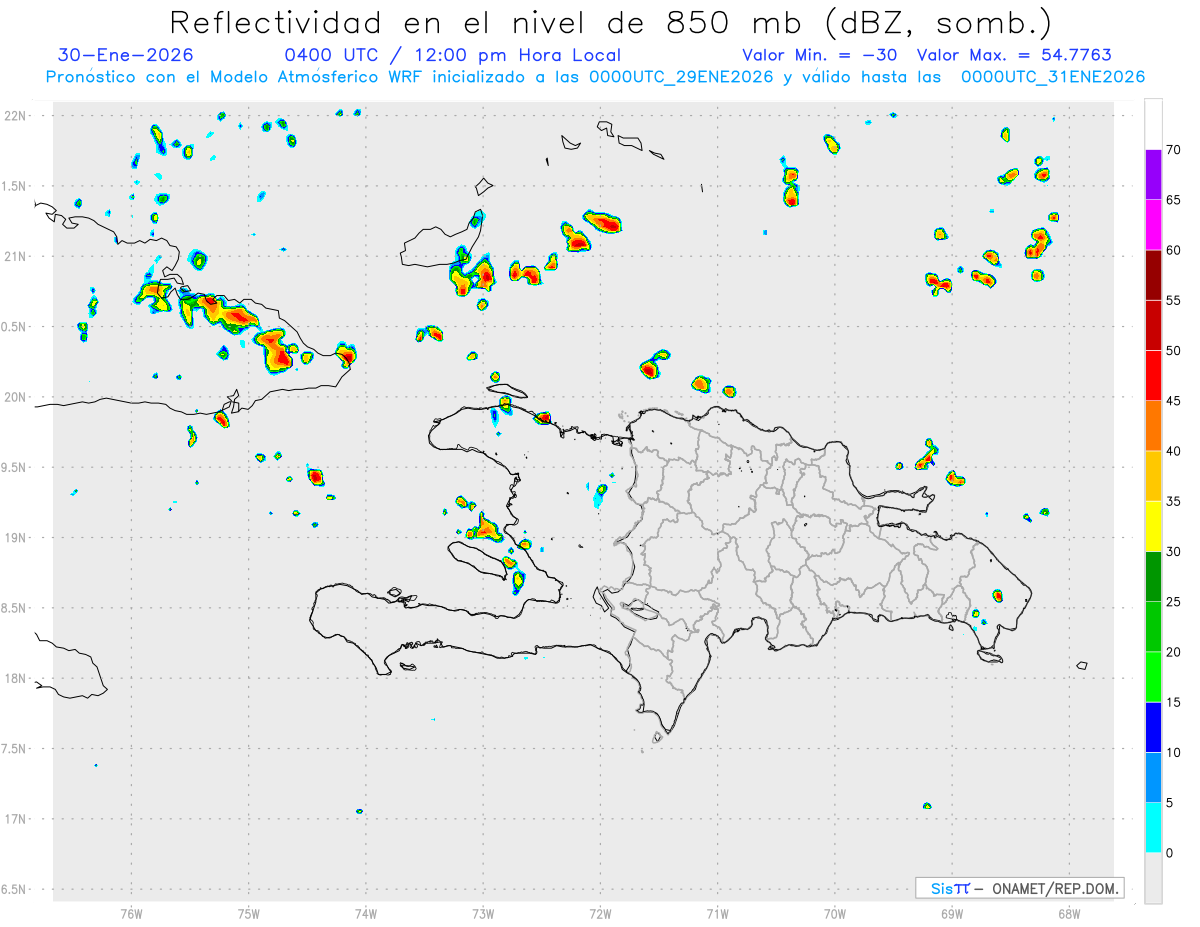Pick the gold 35-40 dBZ color swatch
This screenshot has width=1200, height=927.
1153,476
